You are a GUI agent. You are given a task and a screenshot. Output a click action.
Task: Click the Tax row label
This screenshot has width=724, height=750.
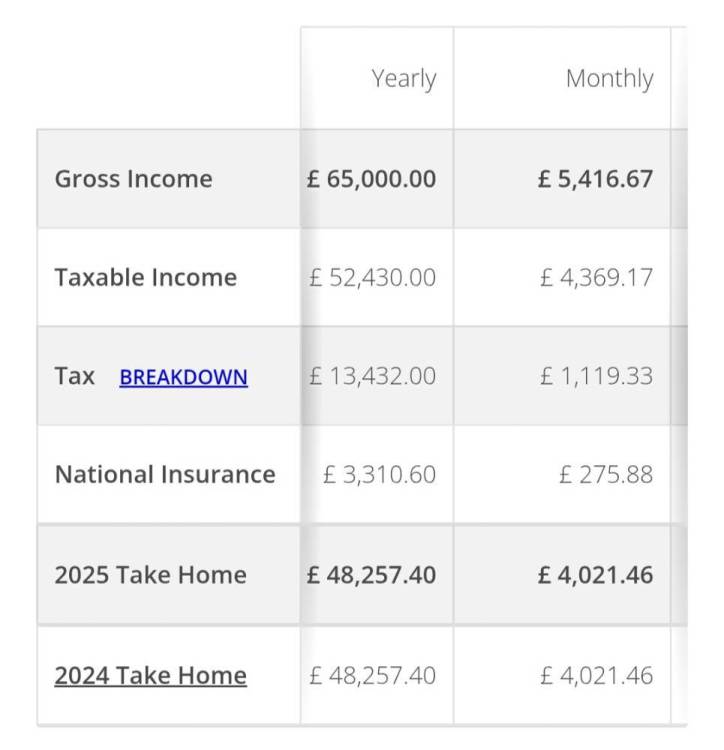75,376
